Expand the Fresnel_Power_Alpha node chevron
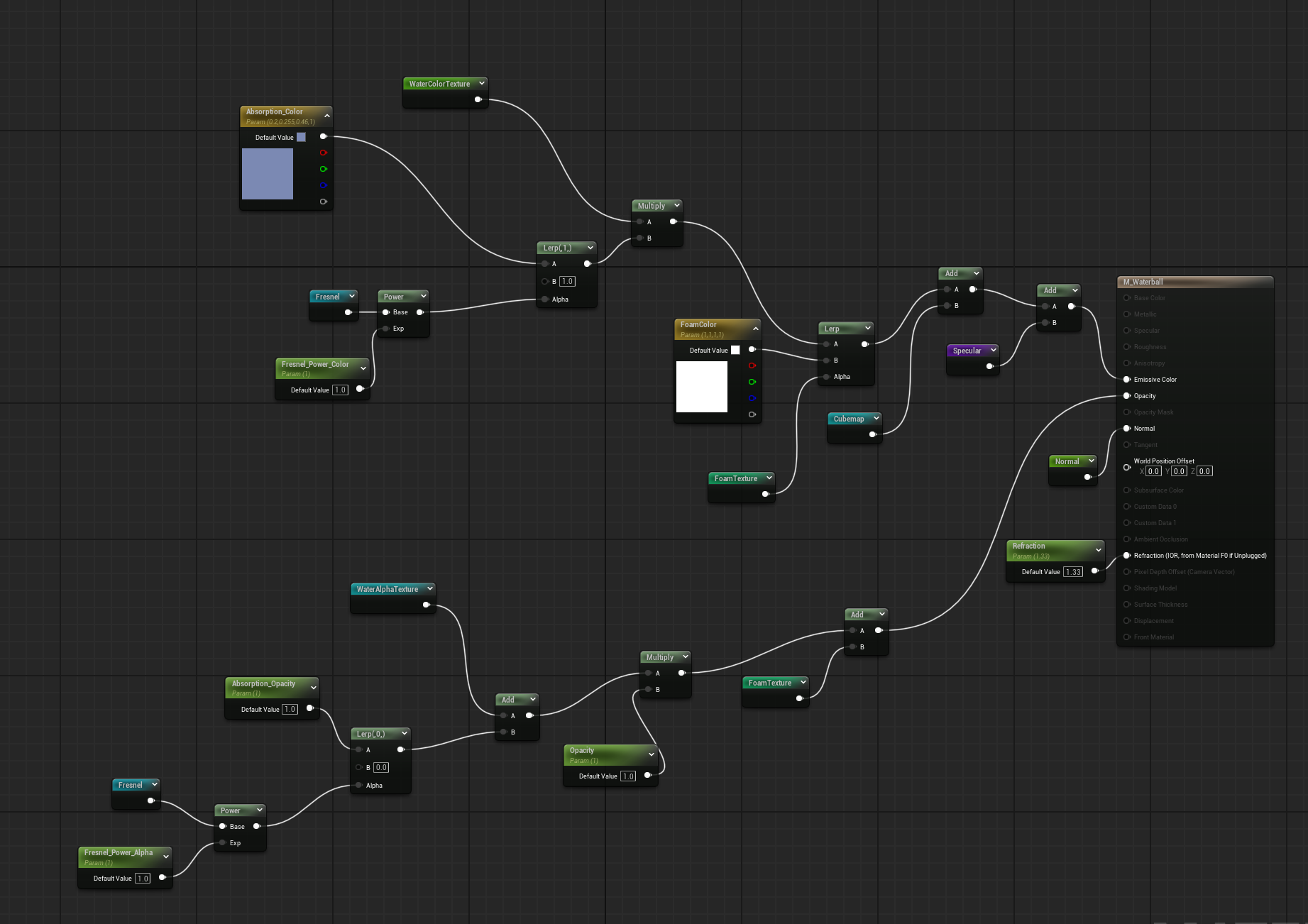The image size is (1308, 924). pos(166,857)
